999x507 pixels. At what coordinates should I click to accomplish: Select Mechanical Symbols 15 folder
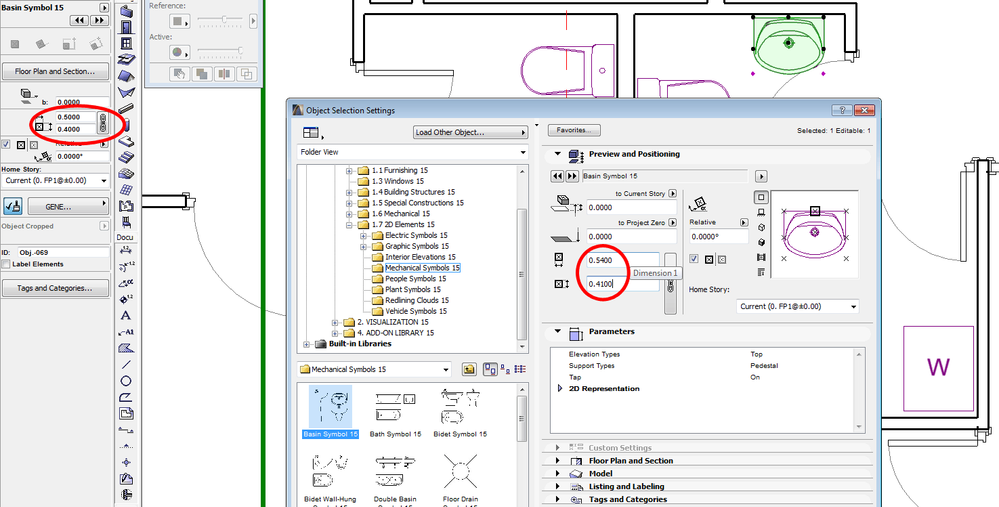[x=422, y=268]
